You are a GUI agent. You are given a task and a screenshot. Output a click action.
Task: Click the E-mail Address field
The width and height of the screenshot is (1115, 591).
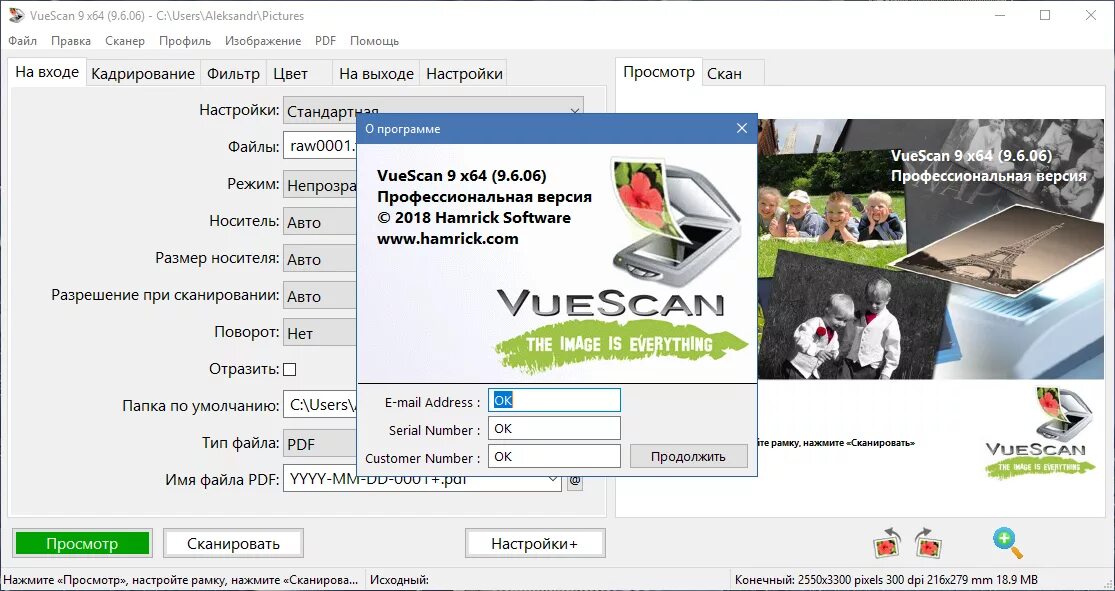[x=554, y=400]
